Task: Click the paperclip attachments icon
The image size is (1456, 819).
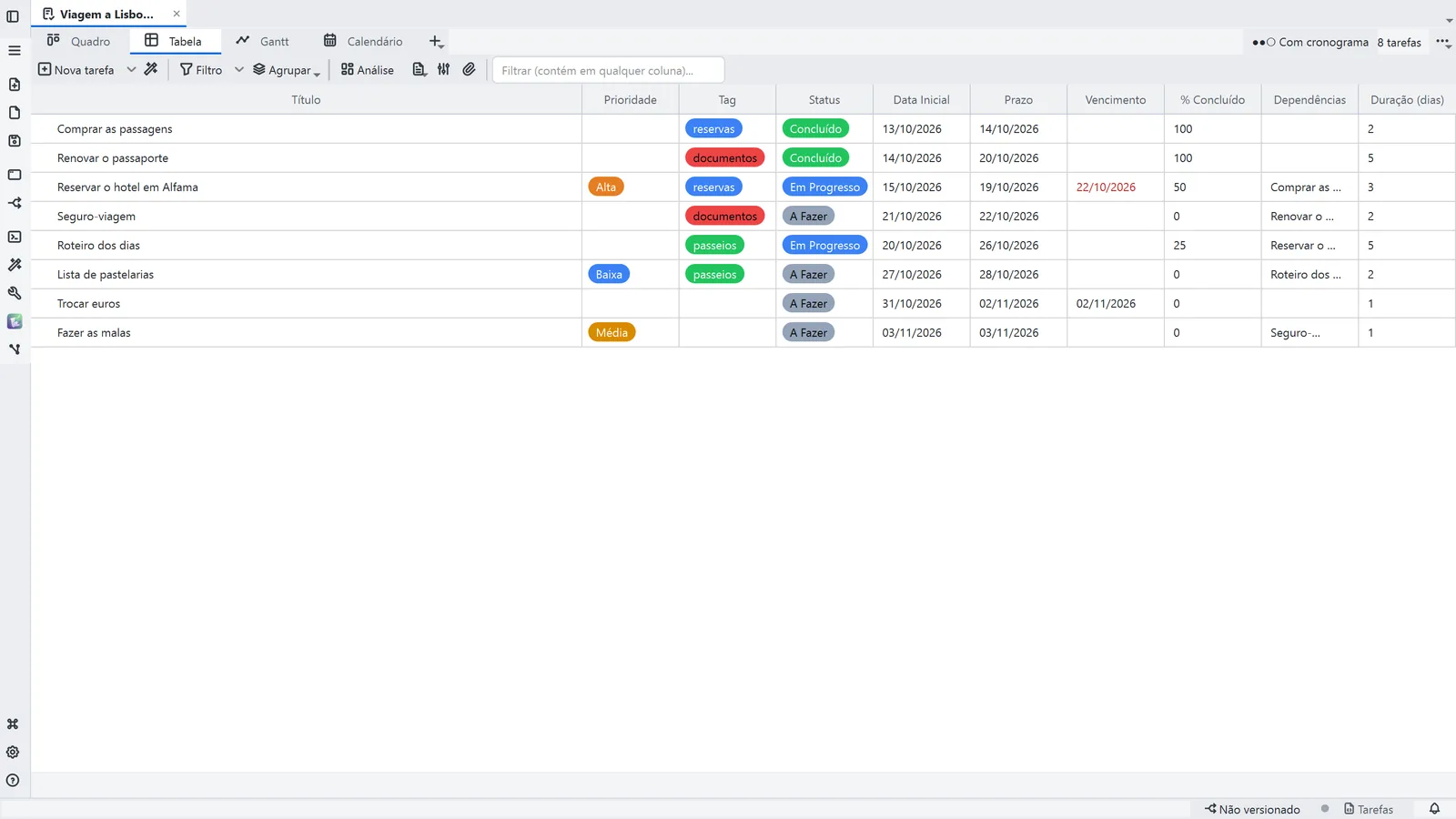Action: [x=469, y=69]
